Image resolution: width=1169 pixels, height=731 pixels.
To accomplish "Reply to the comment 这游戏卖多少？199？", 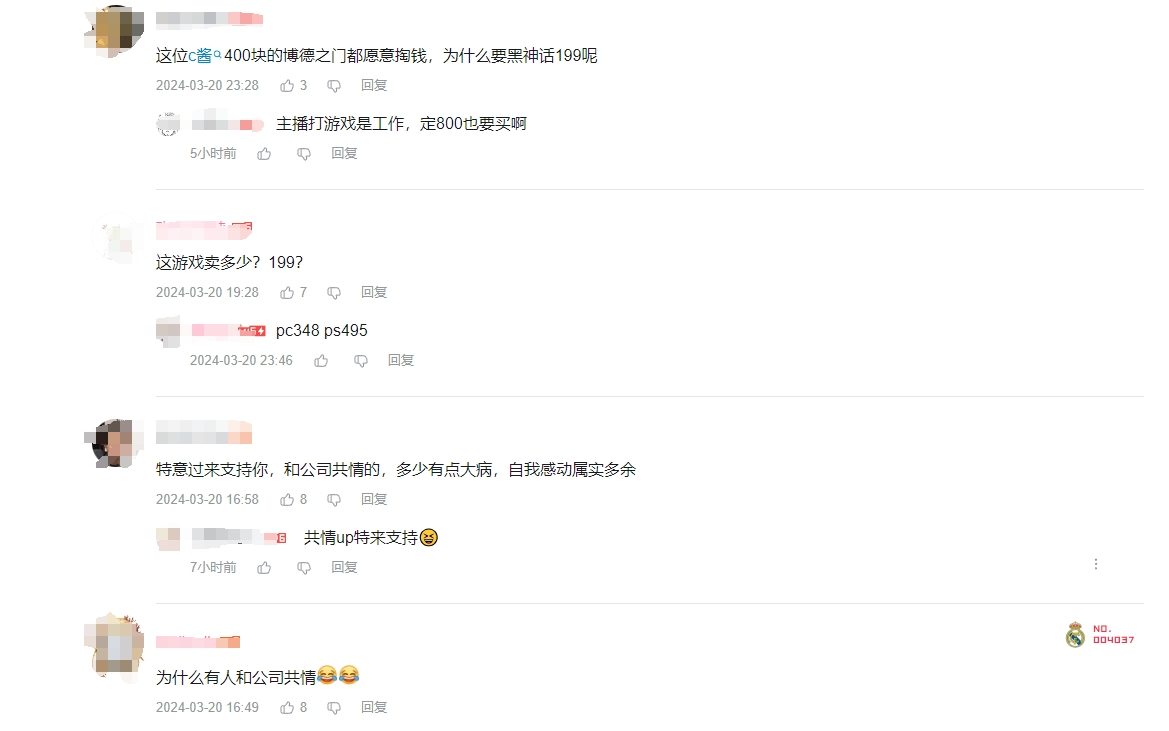I will click(374, 292).
